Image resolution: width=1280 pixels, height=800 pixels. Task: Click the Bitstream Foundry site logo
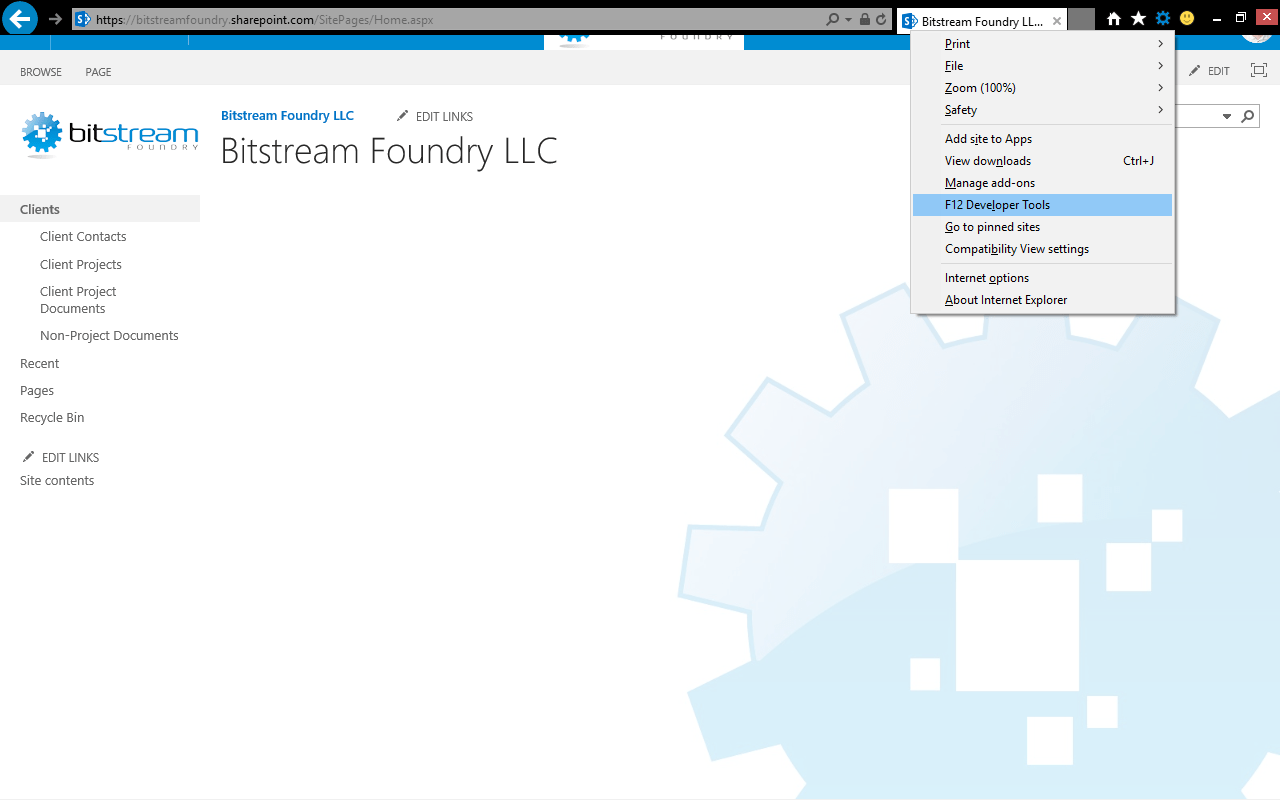click(108, 134)
